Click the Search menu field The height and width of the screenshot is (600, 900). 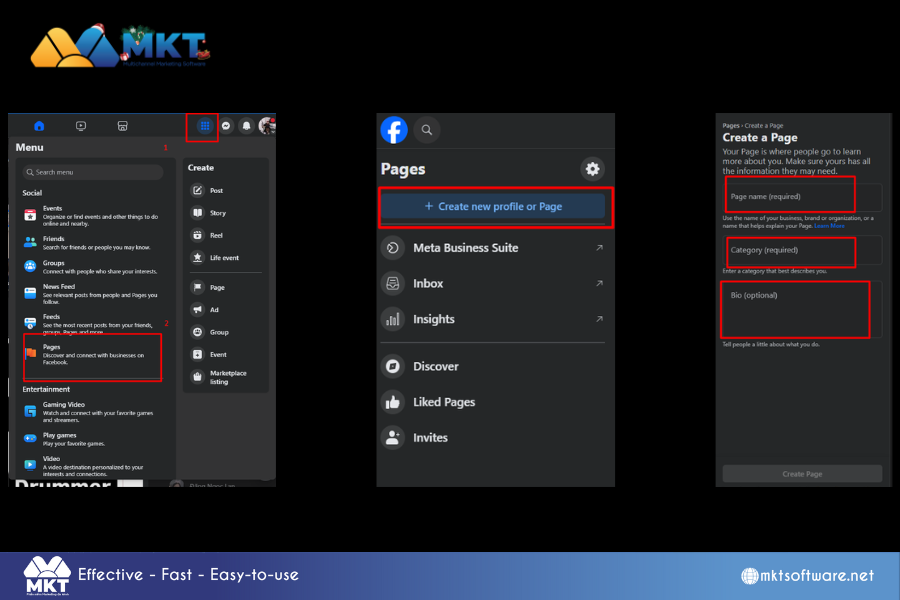93,172
